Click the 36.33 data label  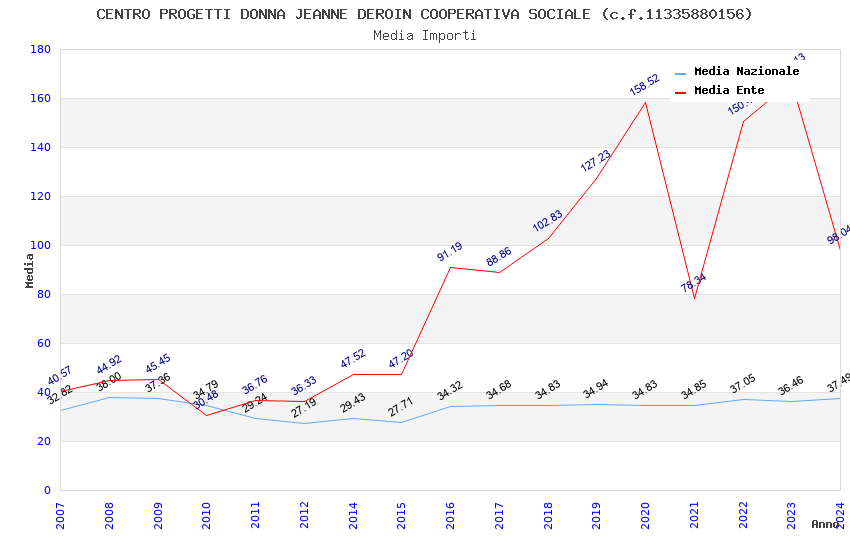pos(304,386)
